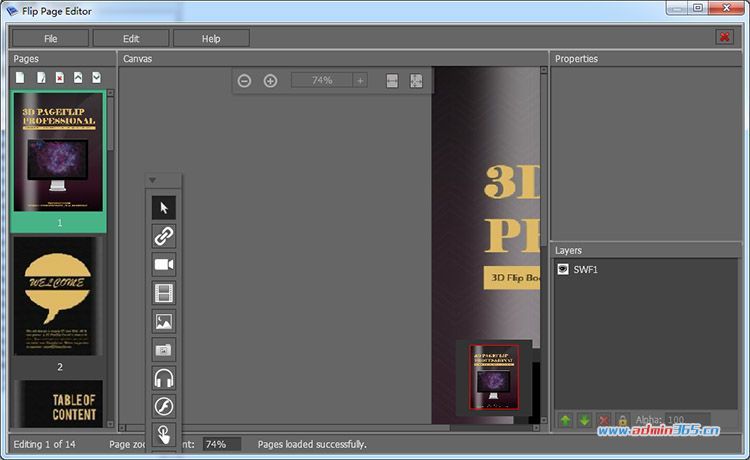Click "Pages loaded successfully." status message
The height and width of the screenshot is (460, 750).
312,444
